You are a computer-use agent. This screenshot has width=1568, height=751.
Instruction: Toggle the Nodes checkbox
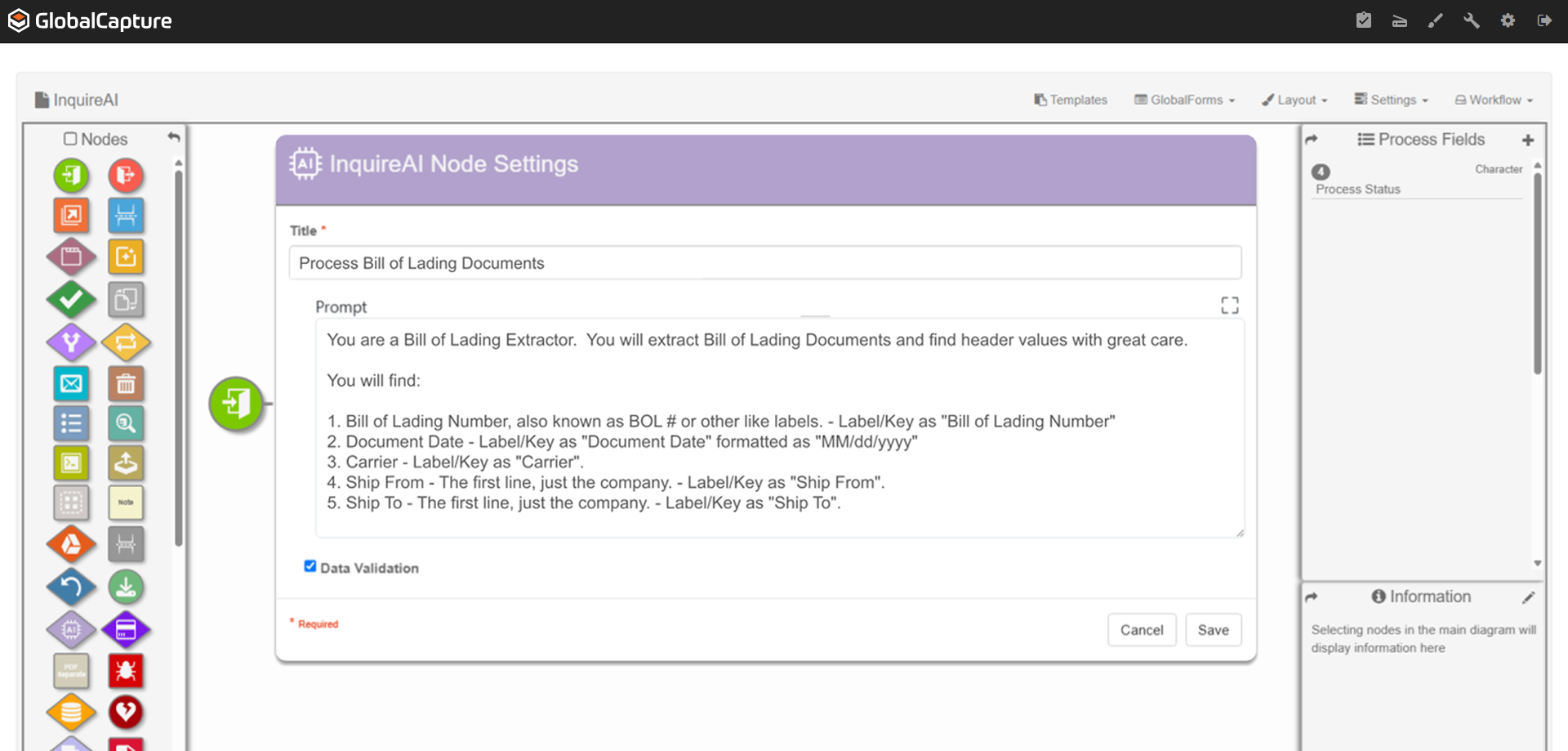70,139
